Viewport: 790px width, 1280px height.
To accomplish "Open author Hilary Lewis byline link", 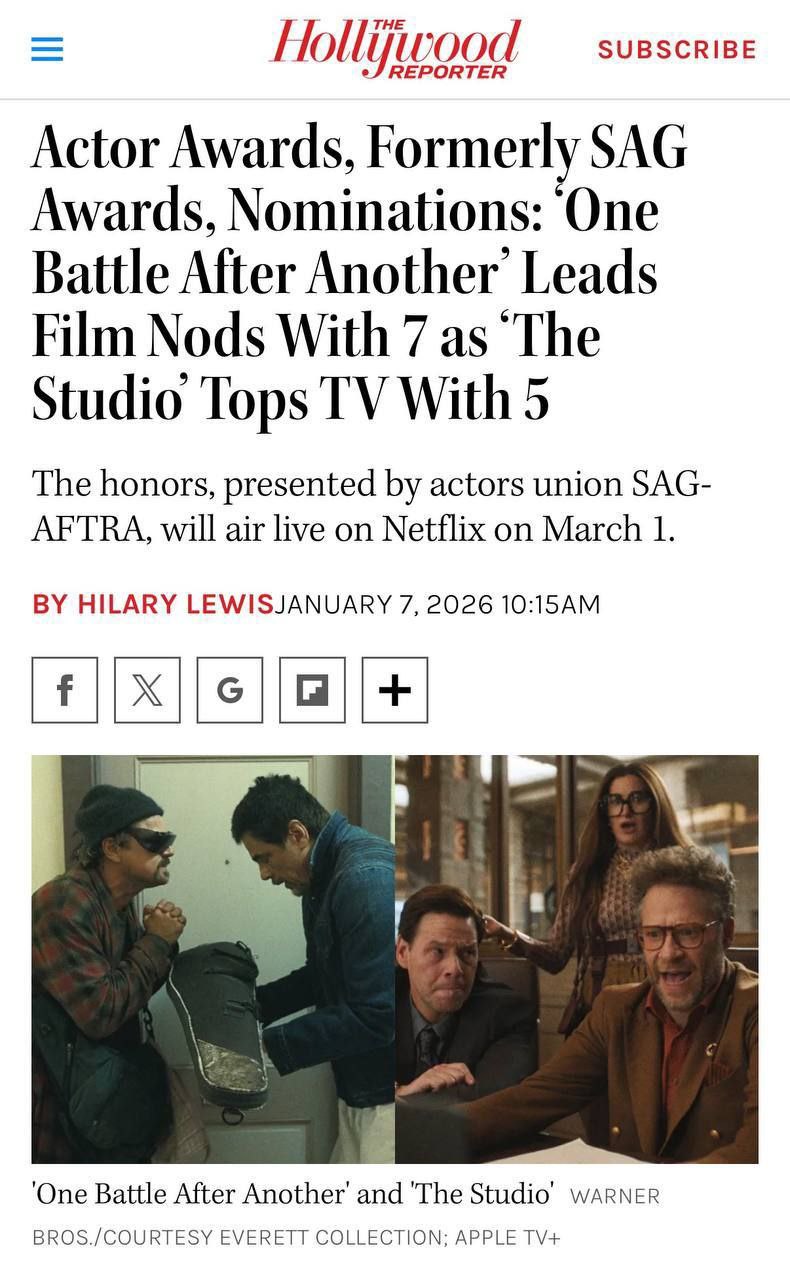I will click(x=153, y=605).
